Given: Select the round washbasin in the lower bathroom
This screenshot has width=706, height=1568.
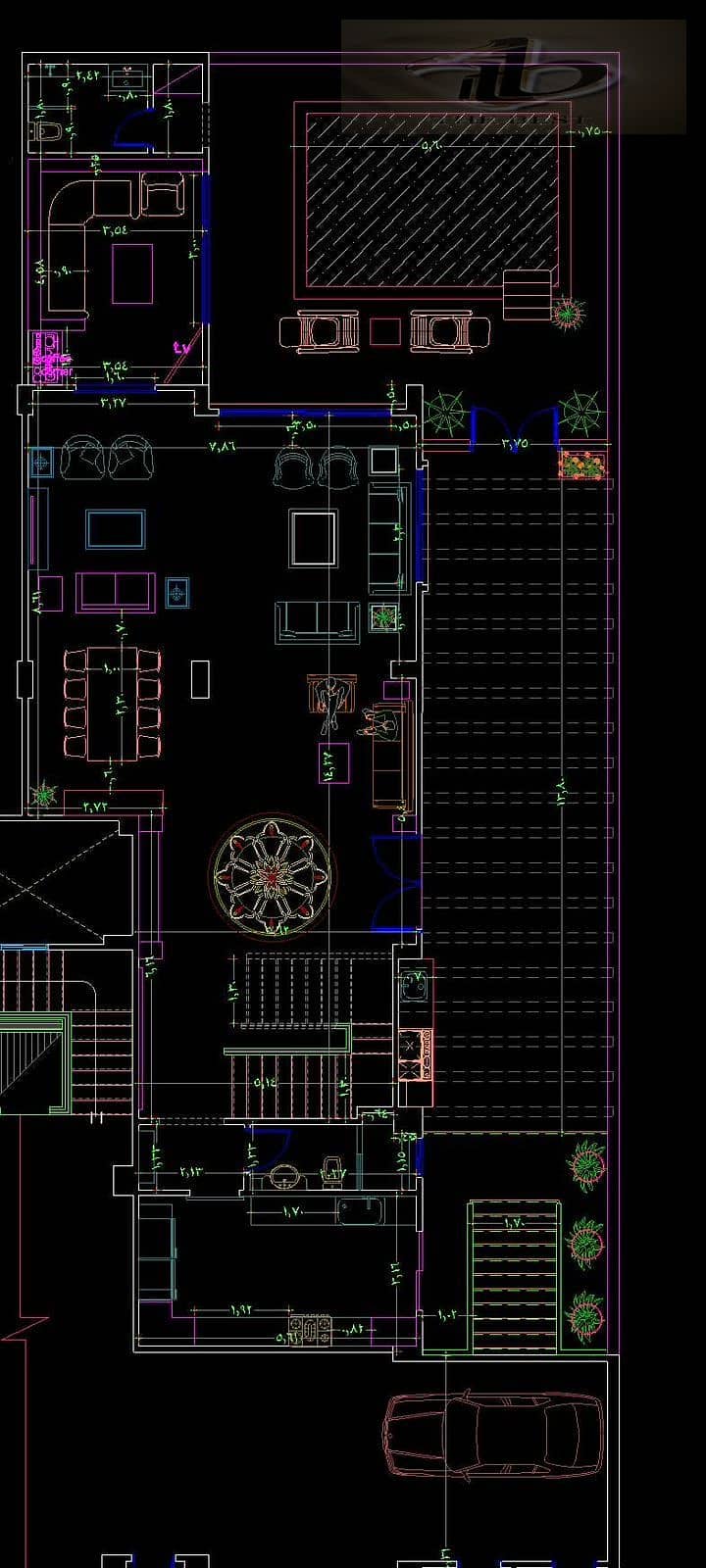Looking at the screenshot, I should (285, 1176).
